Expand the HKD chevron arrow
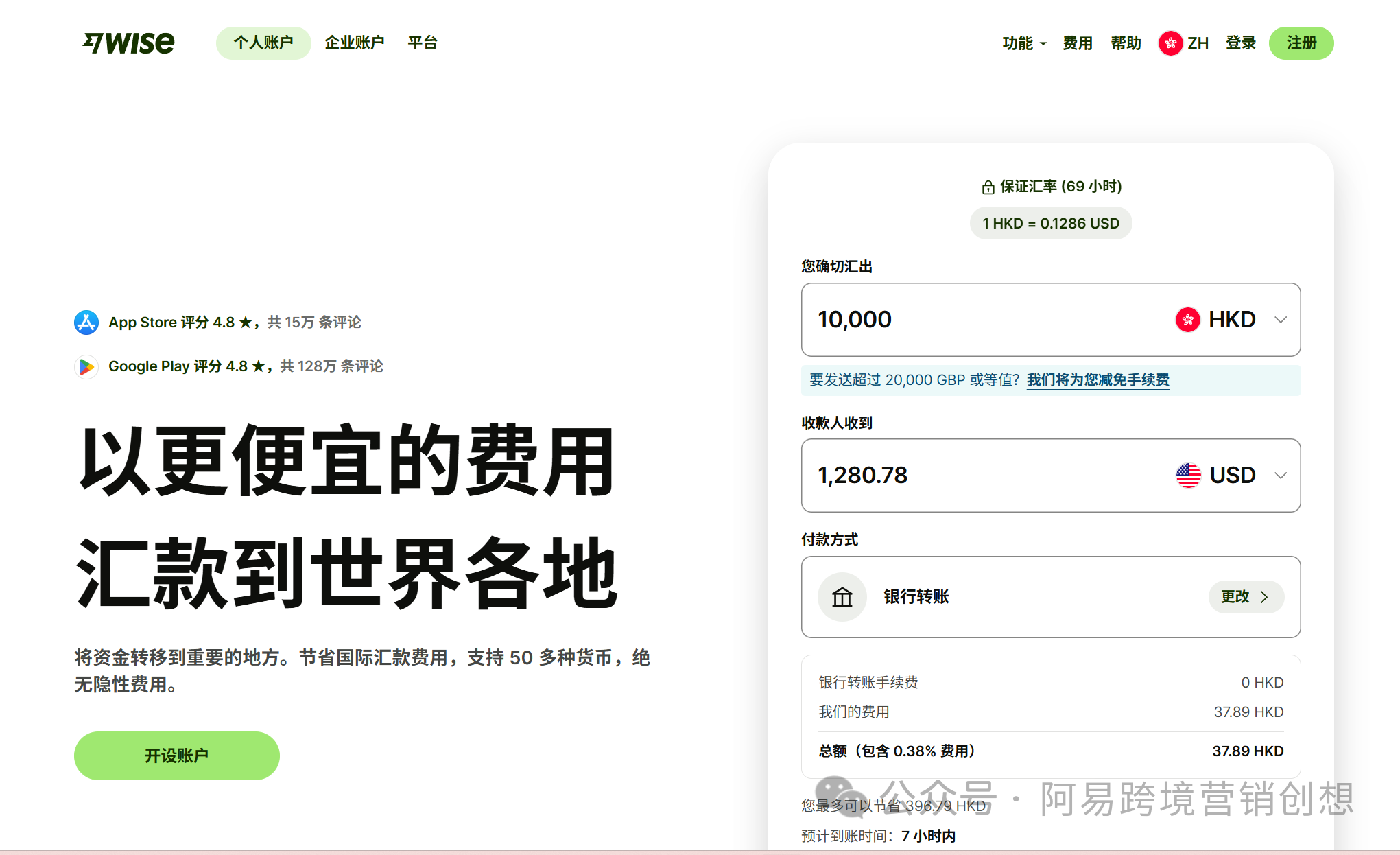The height and width of the screenshot is (855, 1400). point(1280,320)
